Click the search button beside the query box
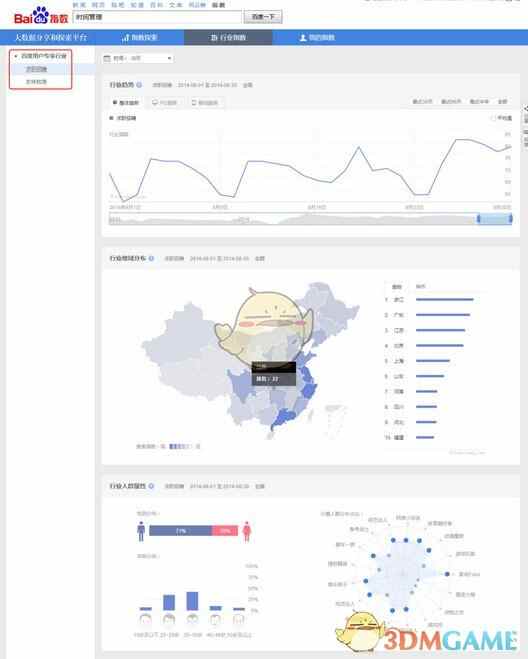This screenshot has width=528, height=659. click(263, 17)
